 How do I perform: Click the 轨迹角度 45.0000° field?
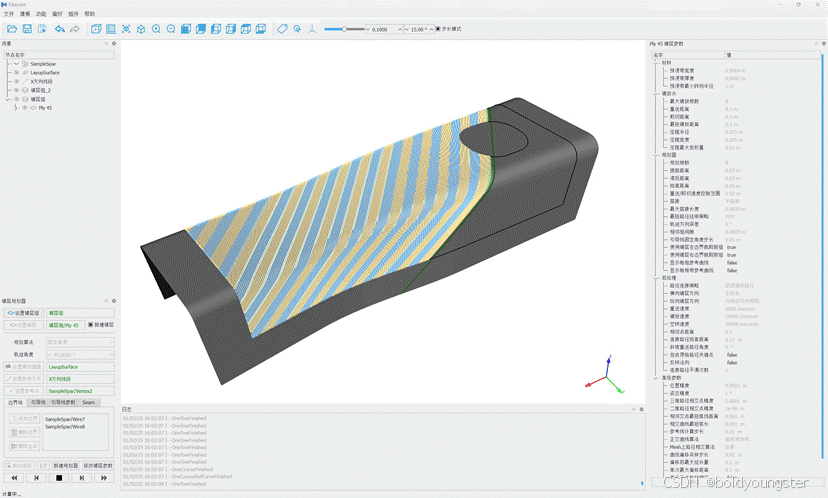[80, 354]
